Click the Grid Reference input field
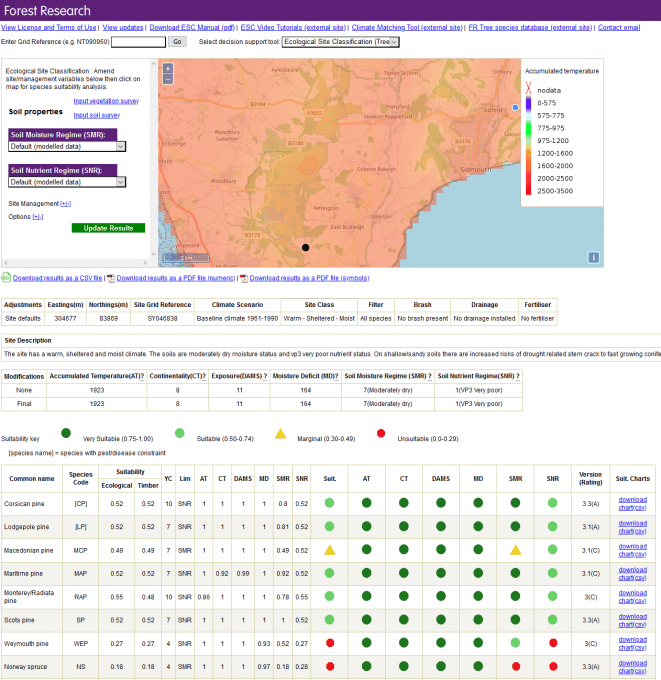Image resolution: width=661 pixels, height=680 pixels. click(138, 42)
